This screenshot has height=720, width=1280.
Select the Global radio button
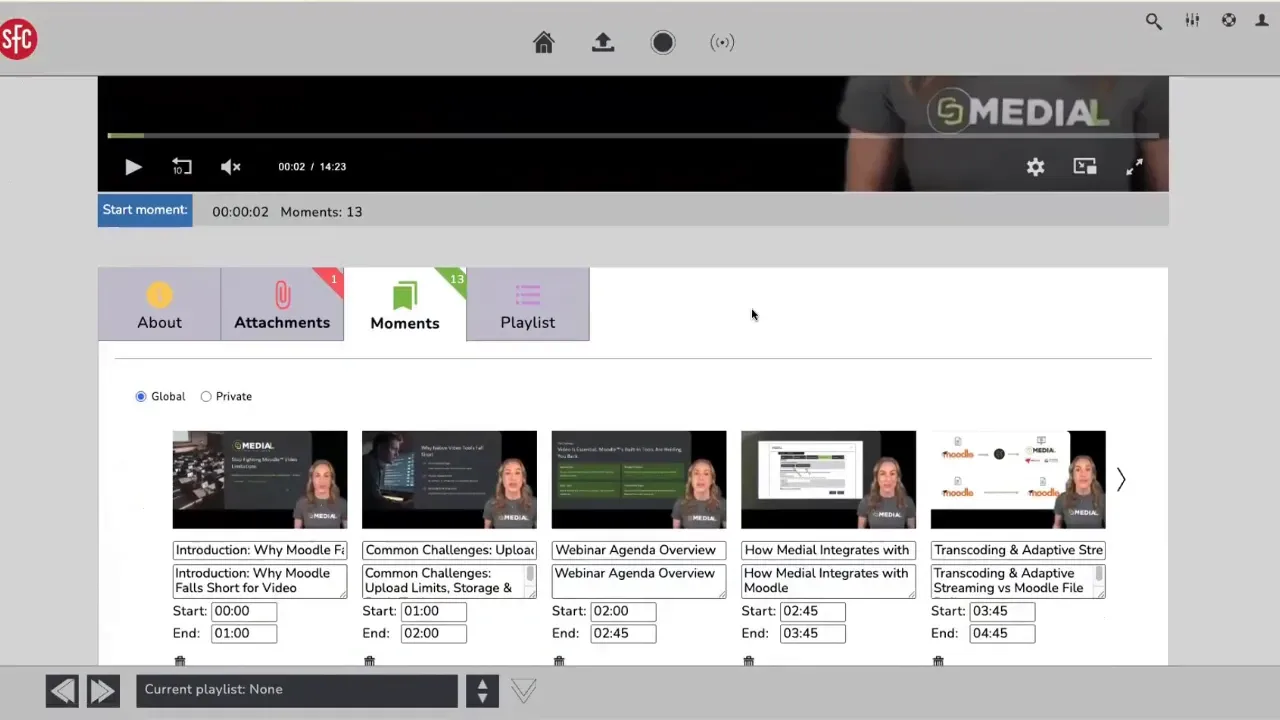(141, 397)
